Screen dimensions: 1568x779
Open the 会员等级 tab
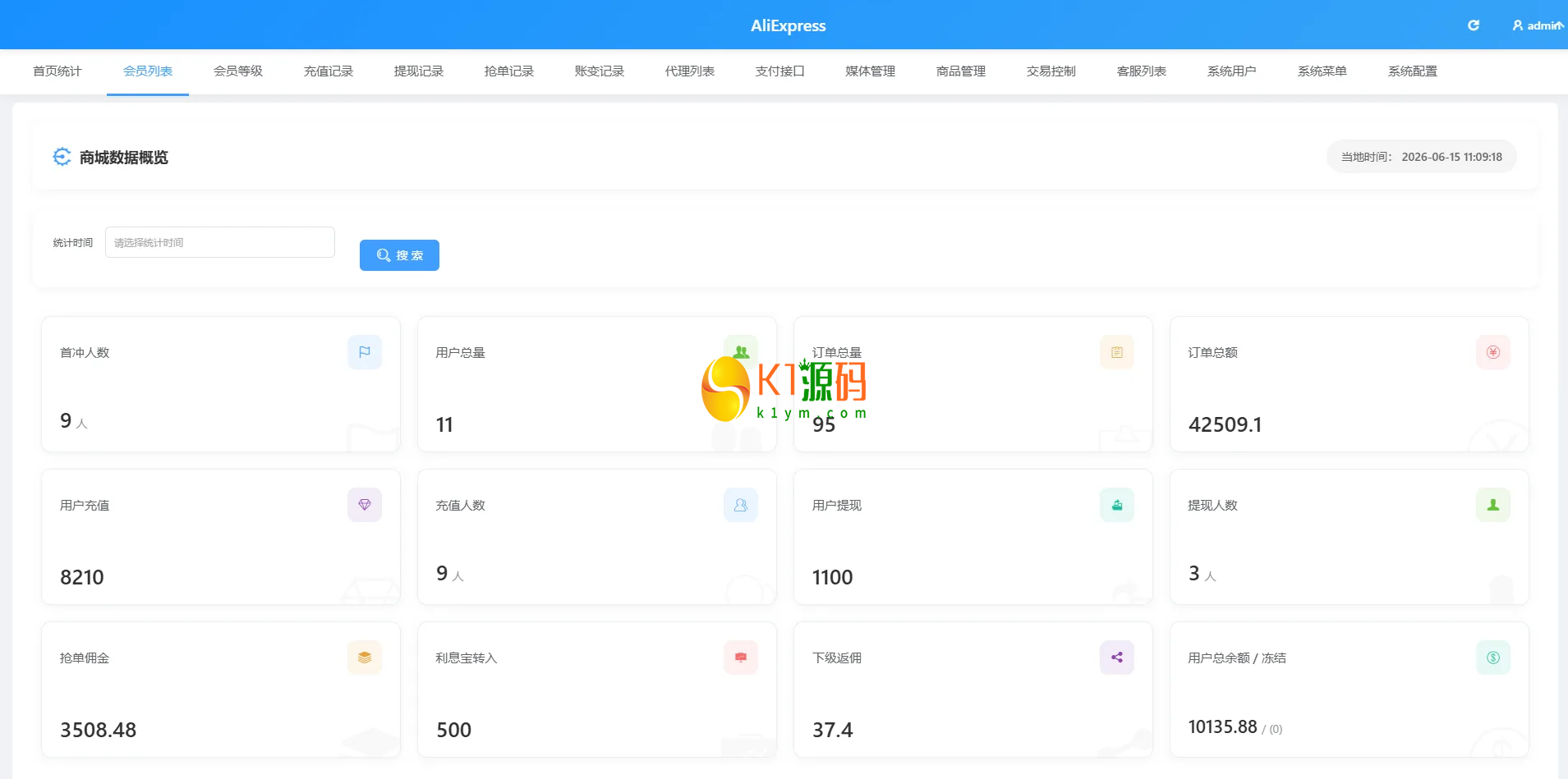(x=238, y=71)
